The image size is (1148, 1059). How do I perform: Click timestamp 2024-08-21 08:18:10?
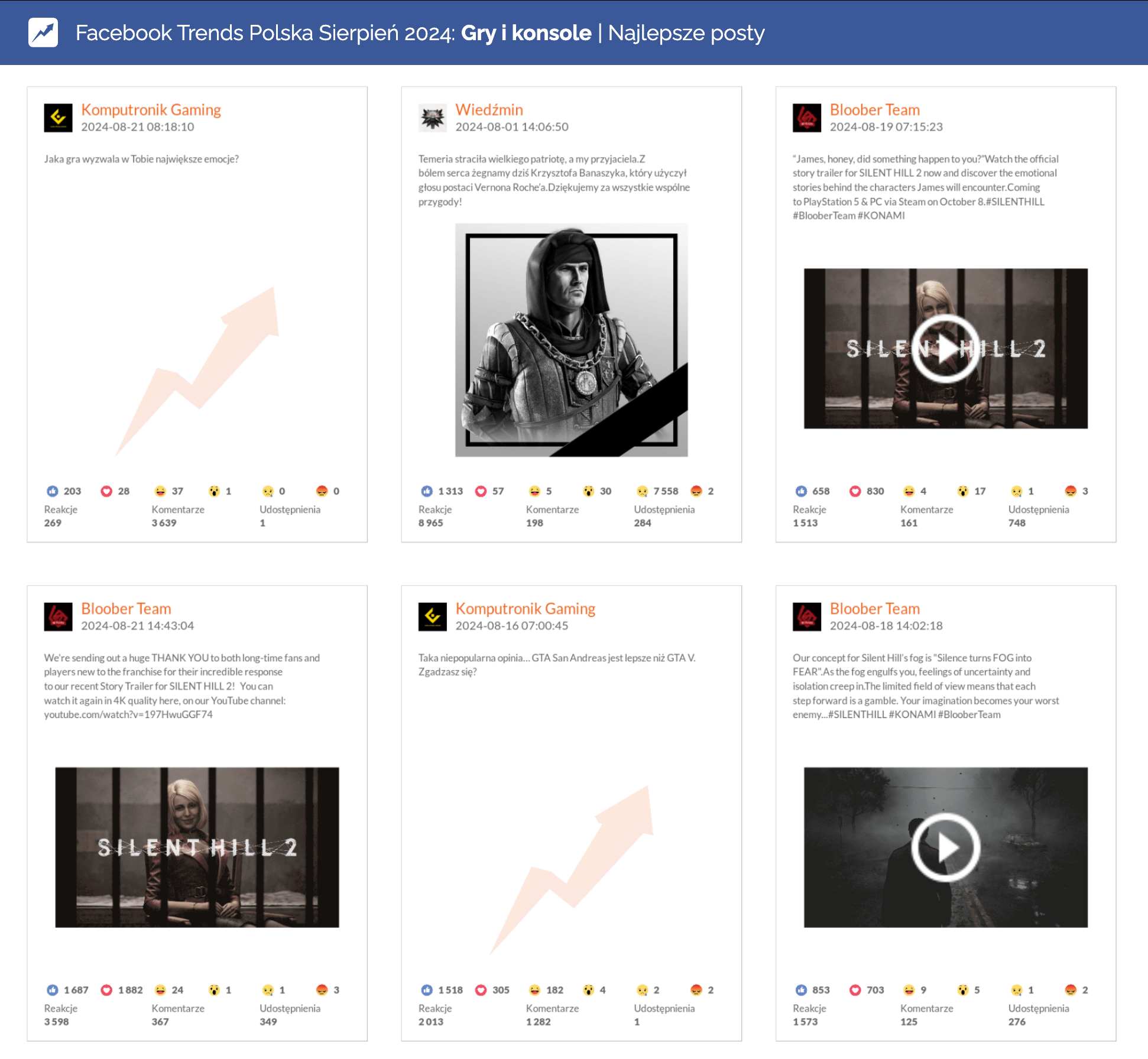pos(138,127)
